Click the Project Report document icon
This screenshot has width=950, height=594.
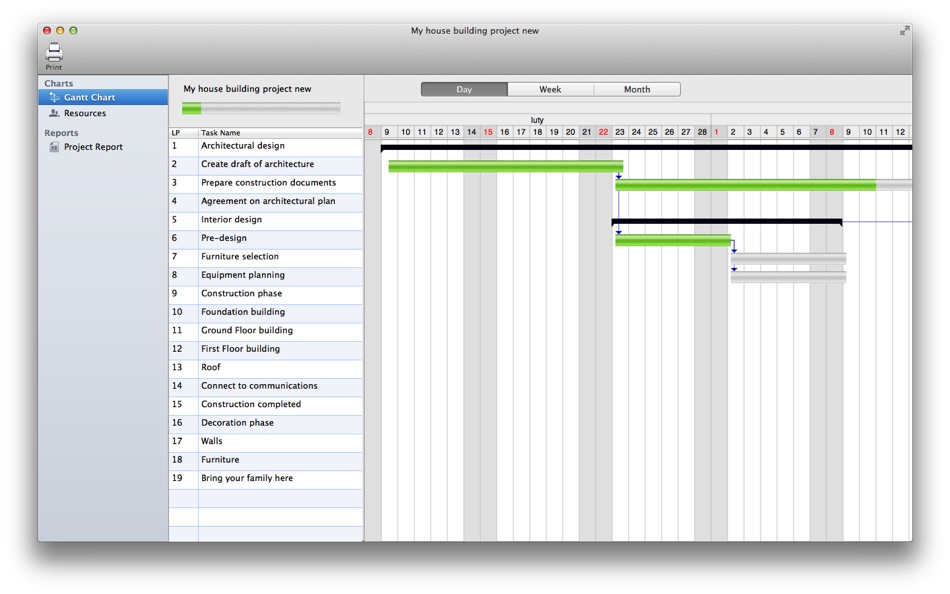(55, 147)
